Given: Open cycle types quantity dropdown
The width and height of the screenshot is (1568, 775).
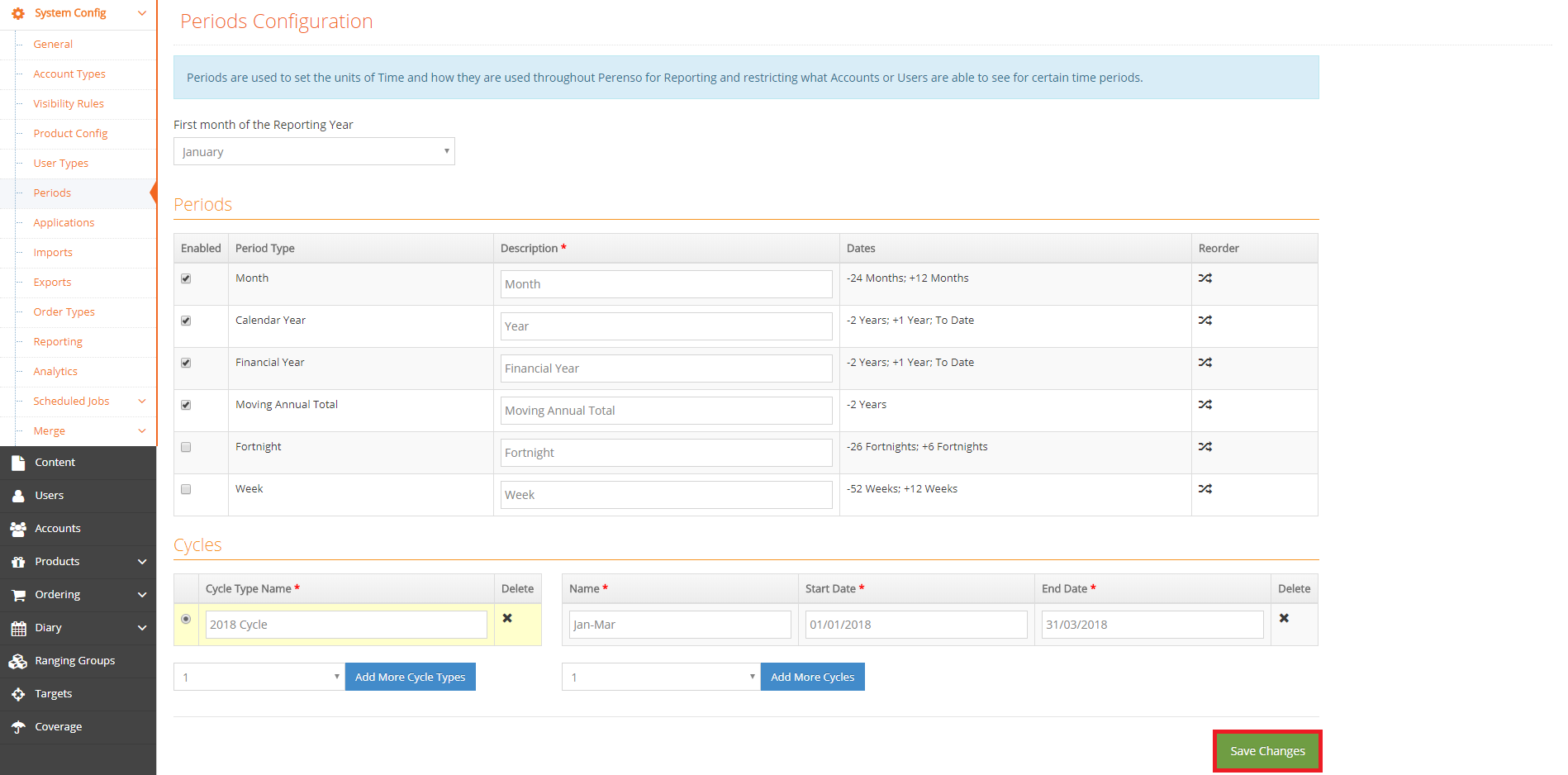Looking at the screenshot, I should [x=259, y=677].
